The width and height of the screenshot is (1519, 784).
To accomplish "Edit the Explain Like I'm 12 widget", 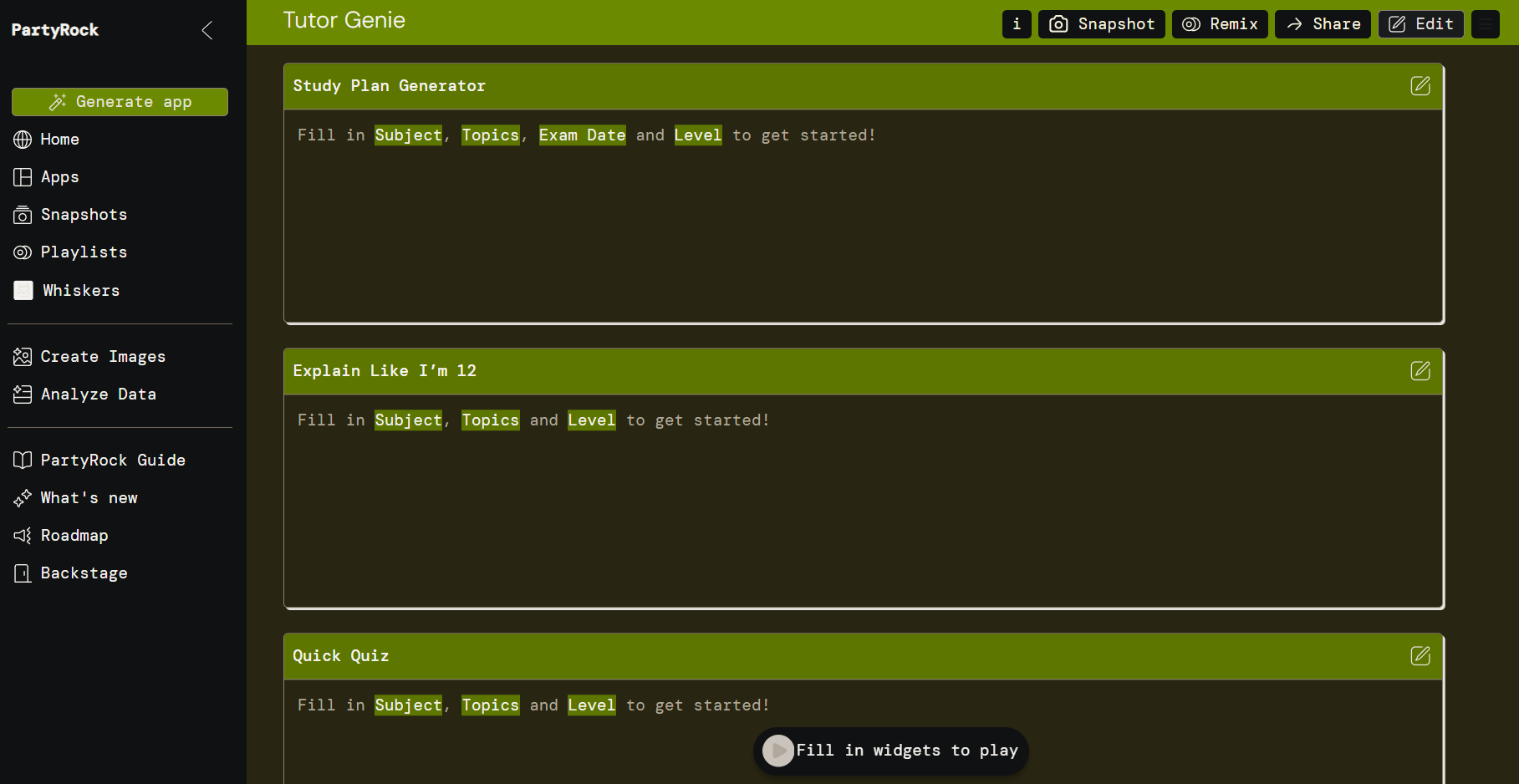I will coord(1420,371).
